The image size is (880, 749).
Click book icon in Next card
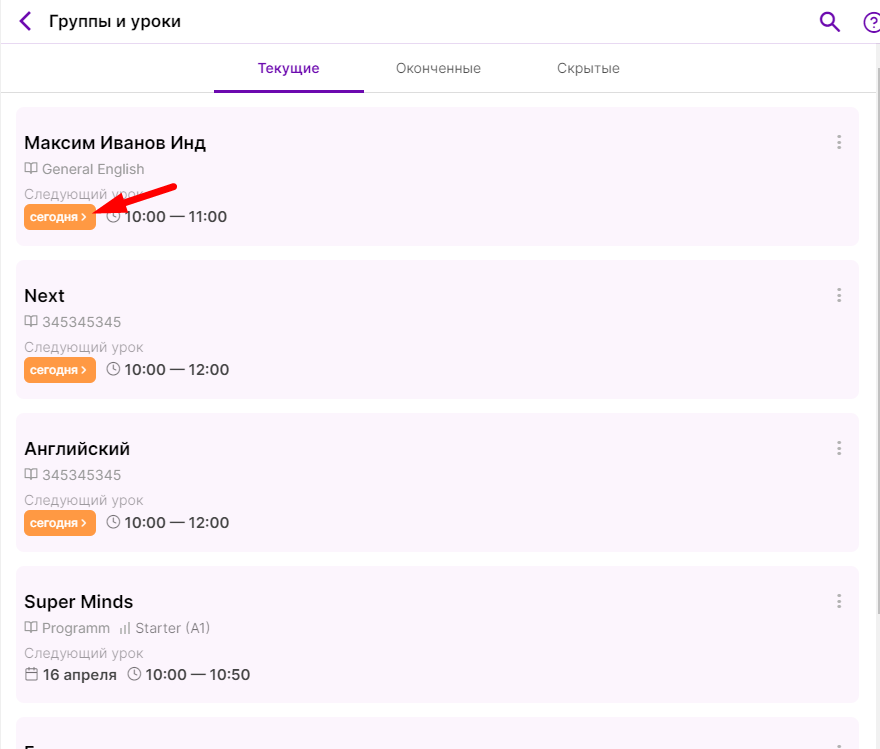(31, 321)
